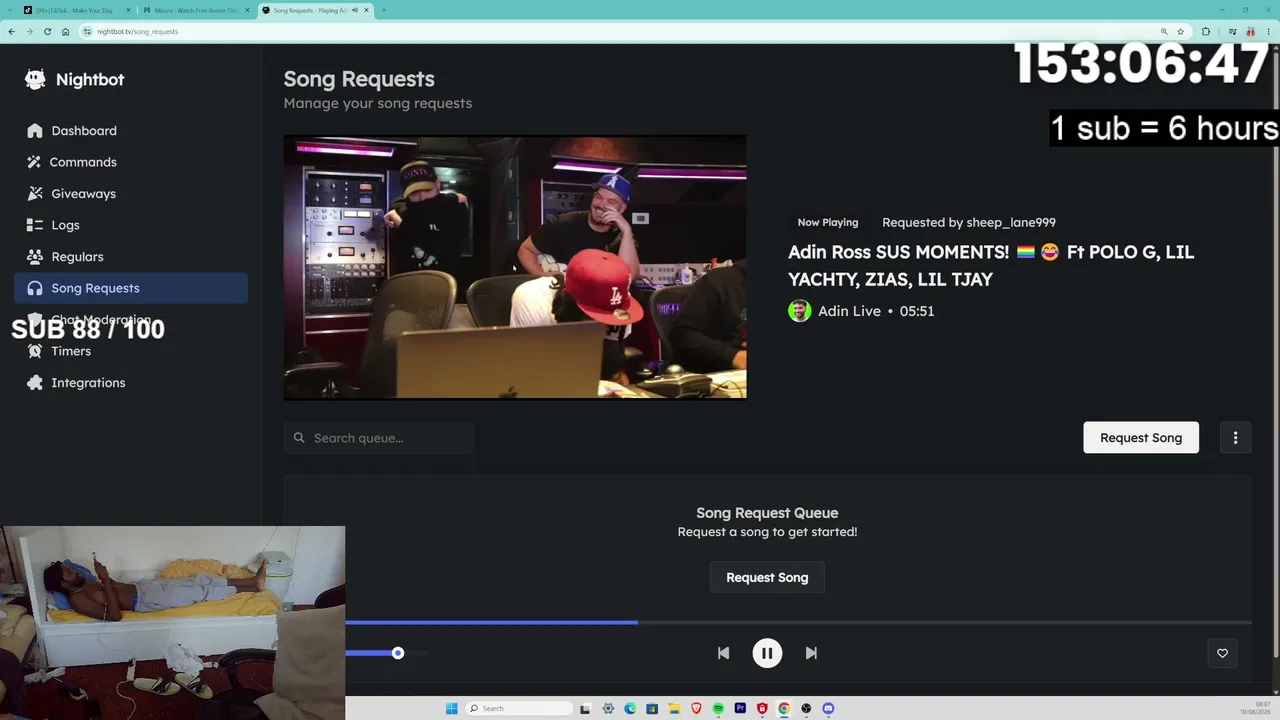Open Timers from the sidebar

click(x=131, y=351)
